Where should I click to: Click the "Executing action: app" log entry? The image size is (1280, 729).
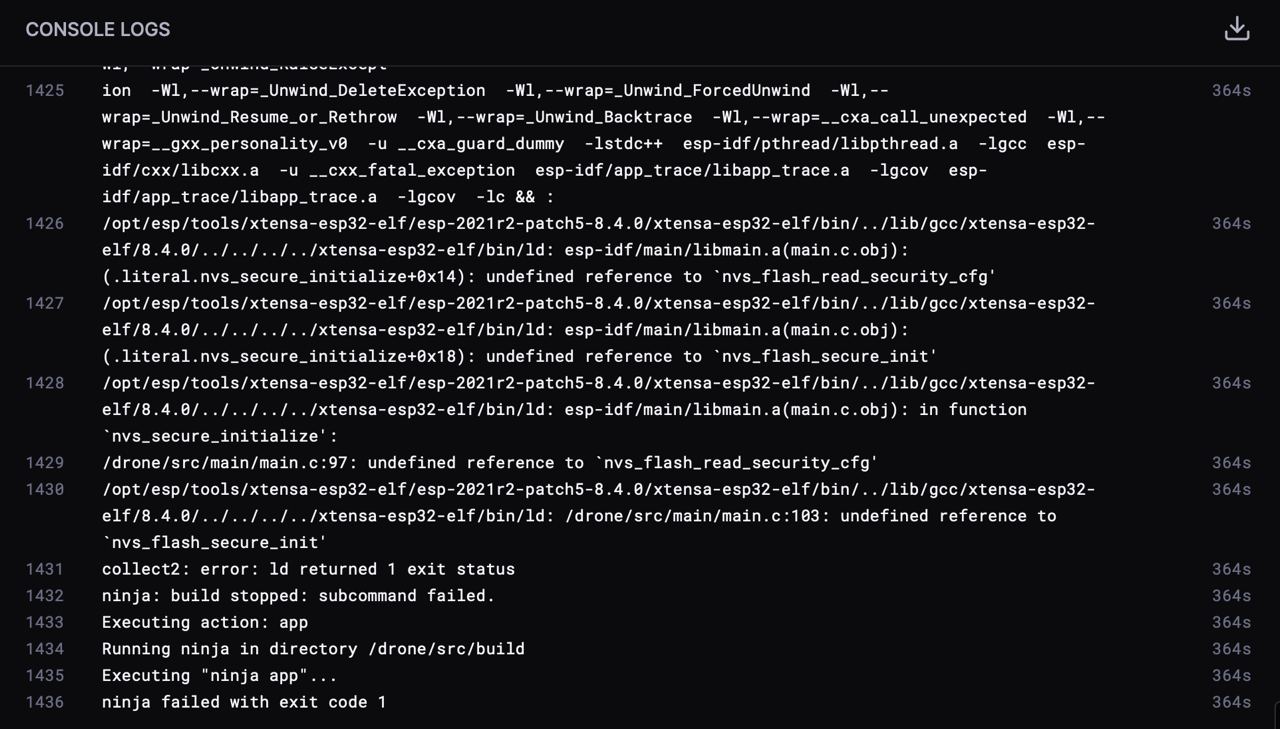[205, 623]
